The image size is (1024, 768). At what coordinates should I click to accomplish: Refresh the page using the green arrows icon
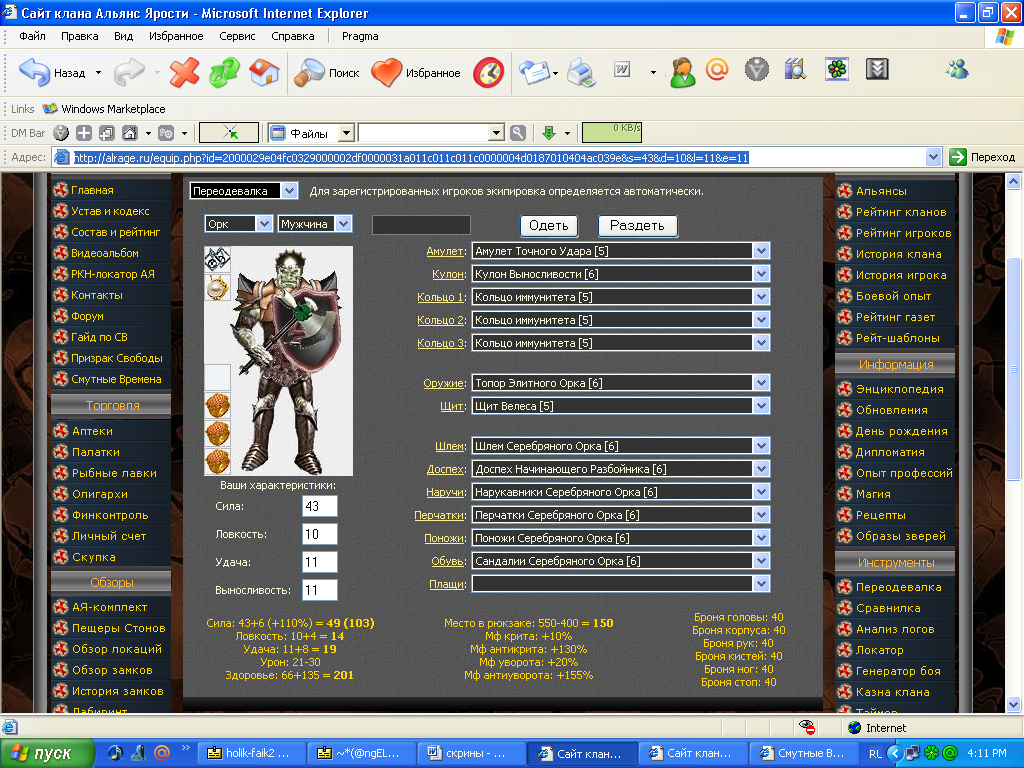[224, 72]
